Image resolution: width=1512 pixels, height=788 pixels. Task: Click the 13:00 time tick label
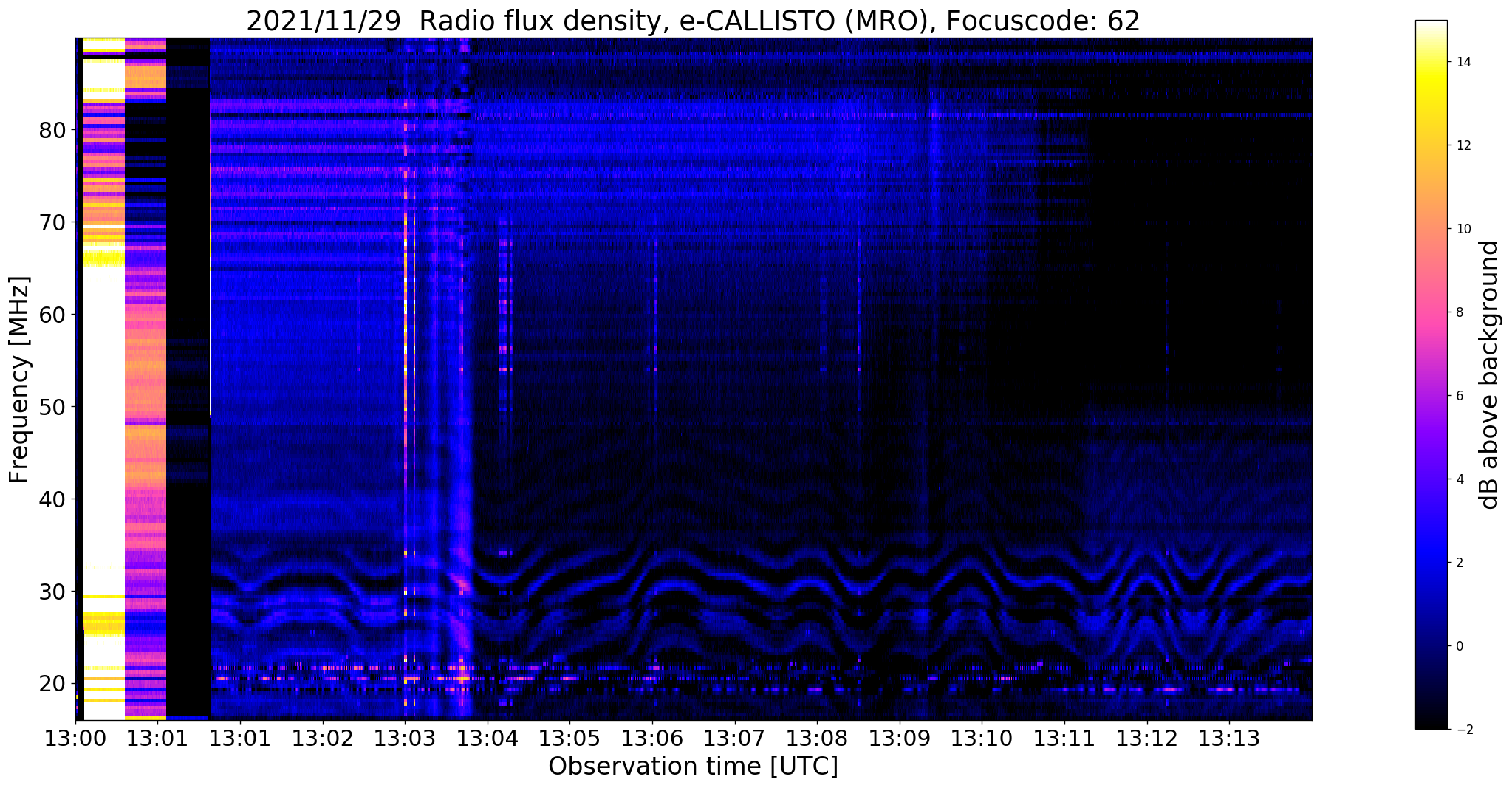tap(75, 738)
